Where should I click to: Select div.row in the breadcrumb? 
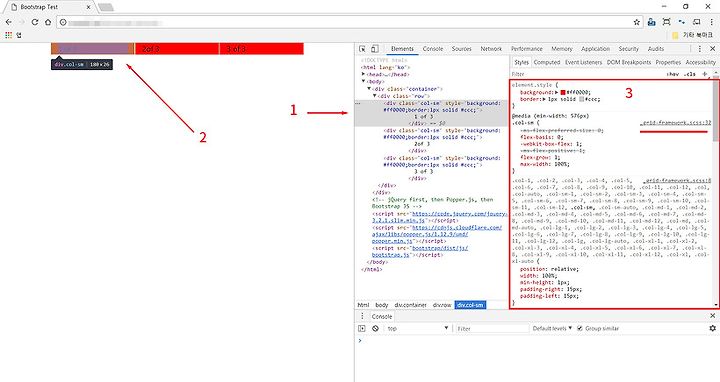coord(442,305)
